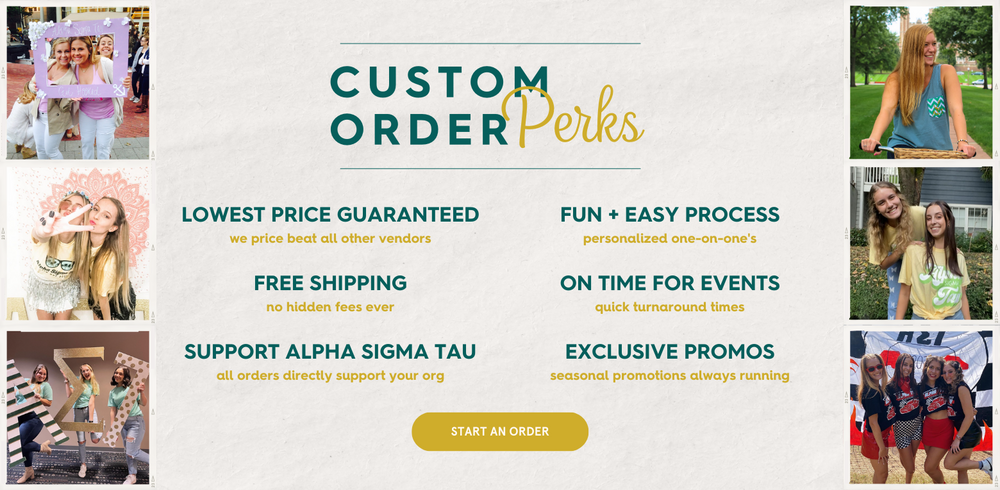The height and width of the screenshot is (490, 1000).
Task: Open the photo with giant Greek letters
Action: 78,407
